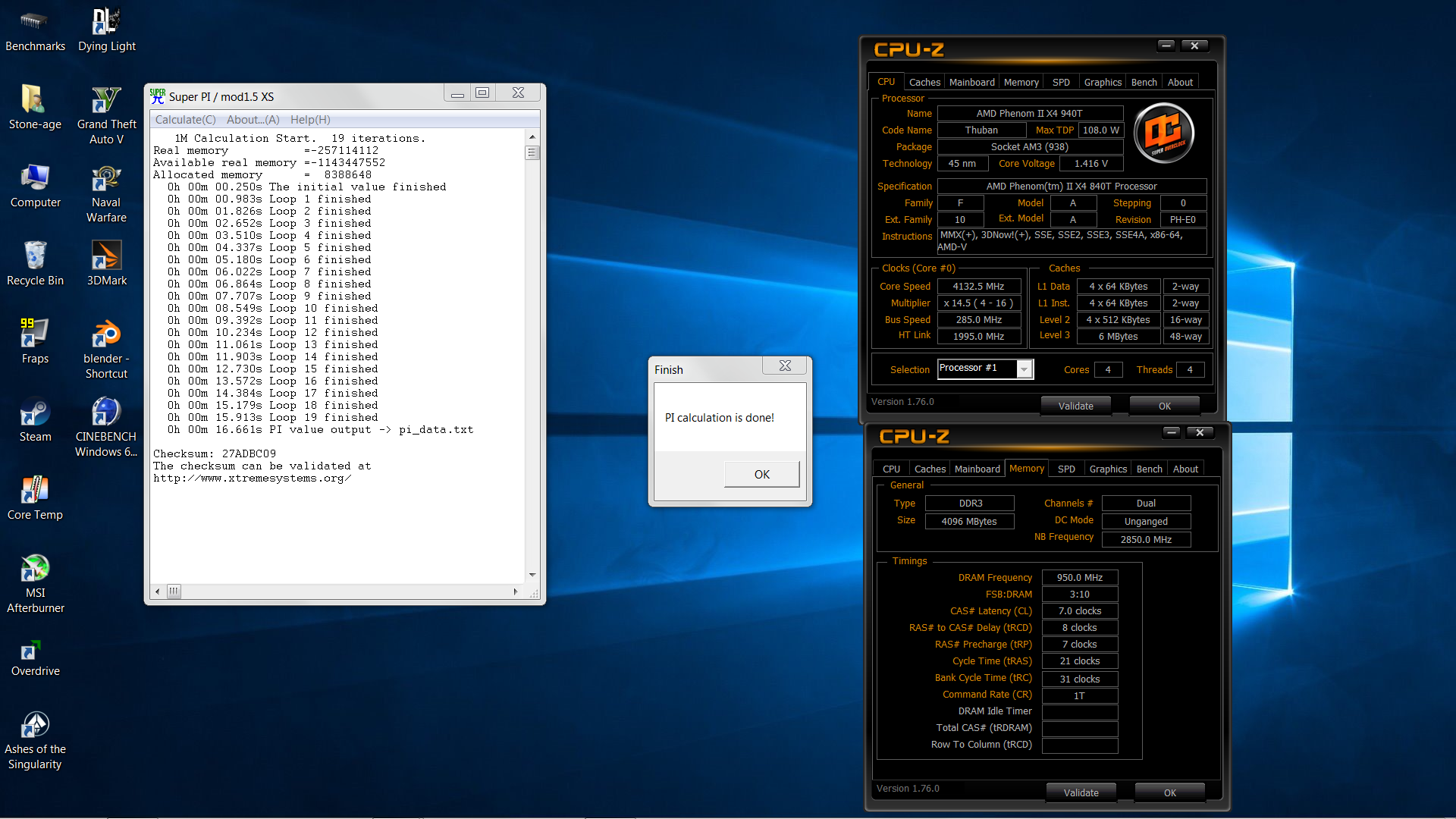Click the Core Voltage 1.416 V value
This screenshot has height=819, width=1456.
(x=1090, y=163)
